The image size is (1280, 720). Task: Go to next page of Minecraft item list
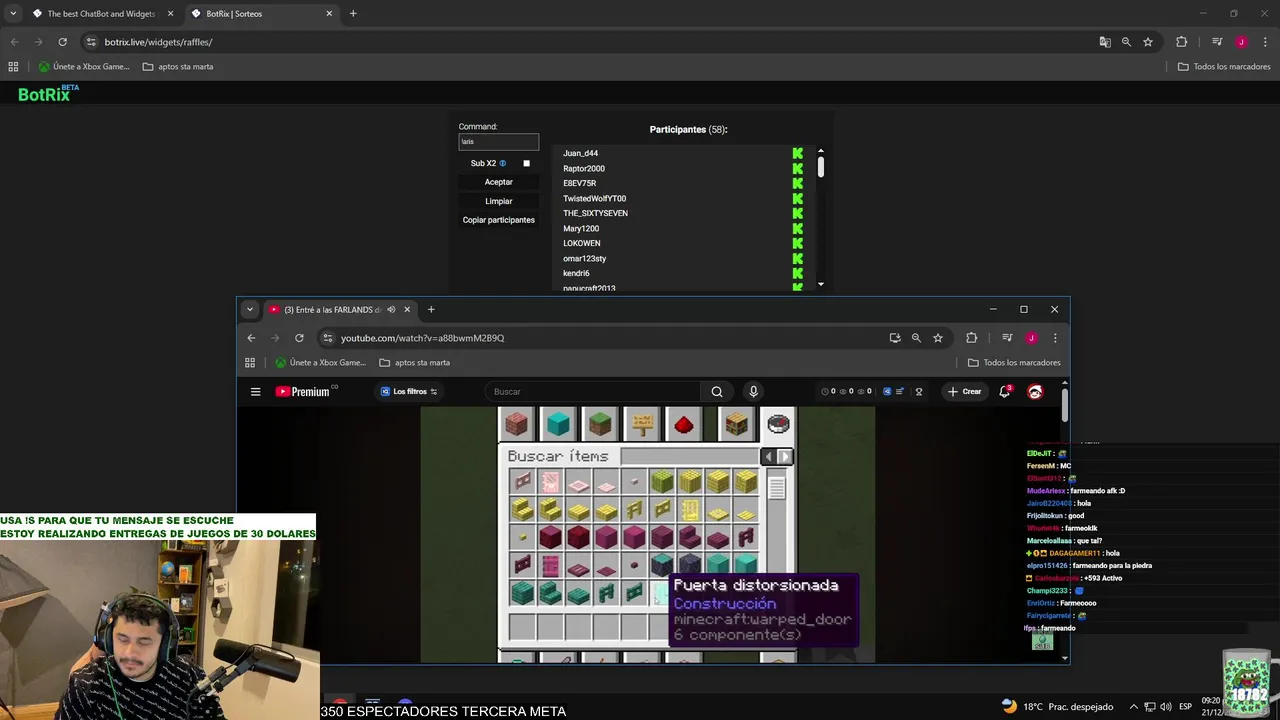click(x=785, y=457)
